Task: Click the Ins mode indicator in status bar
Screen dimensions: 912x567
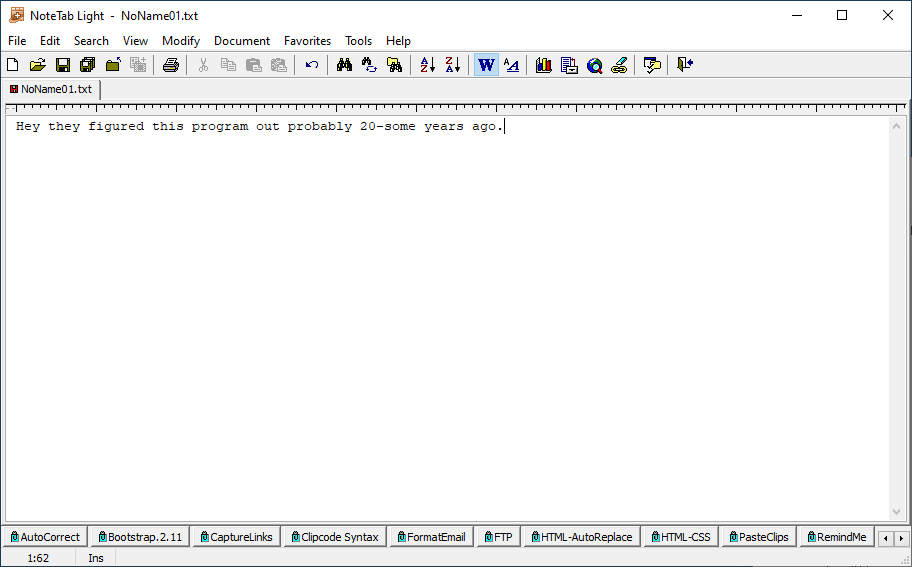Action: (96, 558)
